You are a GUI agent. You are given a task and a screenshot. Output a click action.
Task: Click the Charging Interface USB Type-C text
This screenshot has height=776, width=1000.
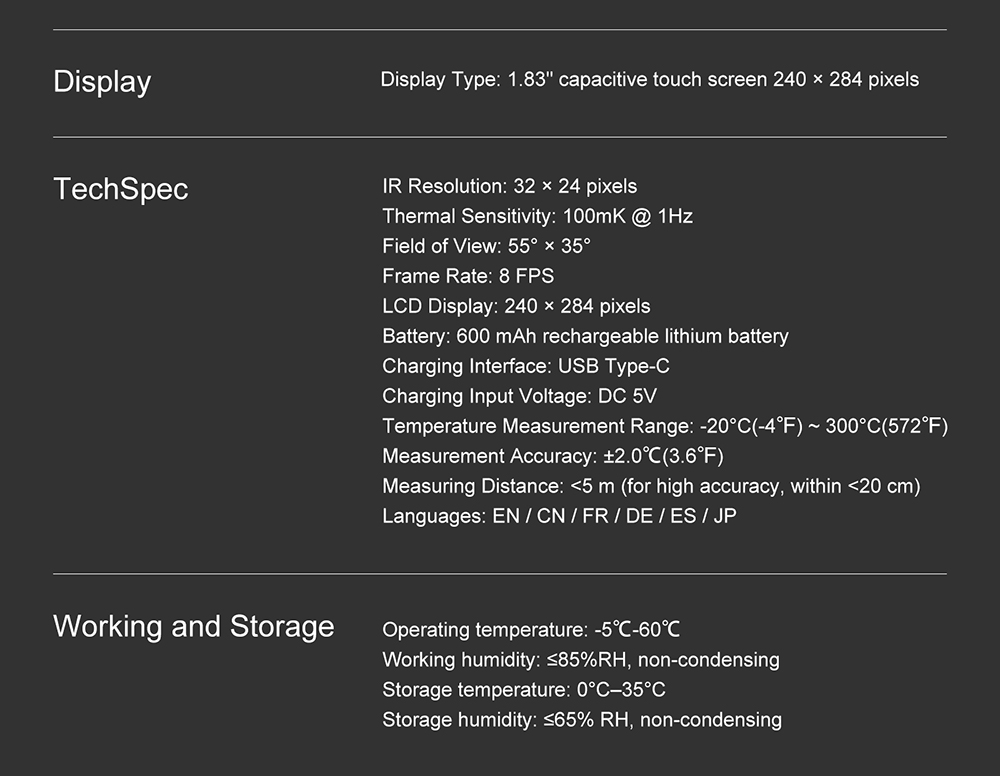coord(526,366)
